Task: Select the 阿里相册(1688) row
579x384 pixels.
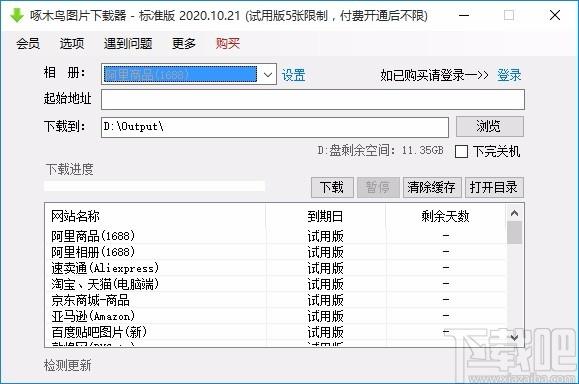Action: [275, 252]
